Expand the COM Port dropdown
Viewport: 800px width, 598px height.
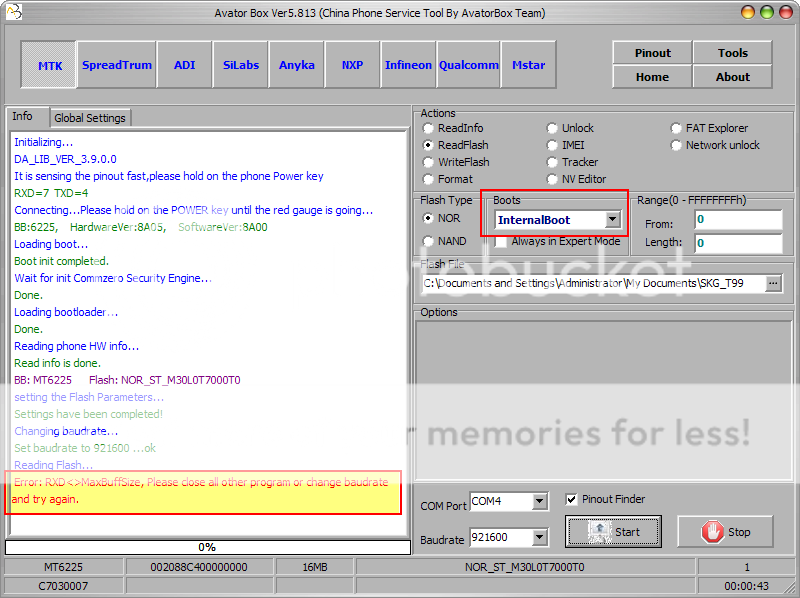coord(539,502)
